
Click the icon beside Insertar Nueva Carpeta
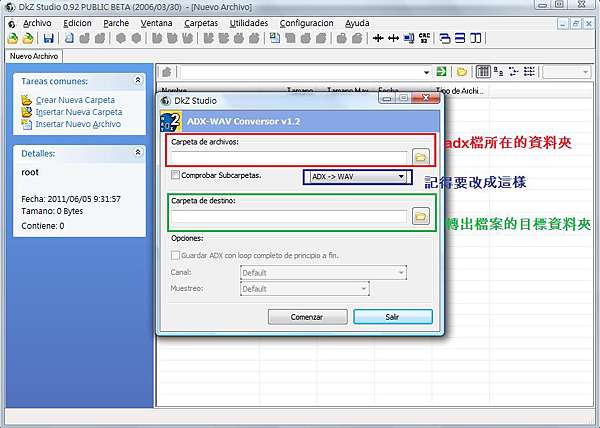pos(26,112)
